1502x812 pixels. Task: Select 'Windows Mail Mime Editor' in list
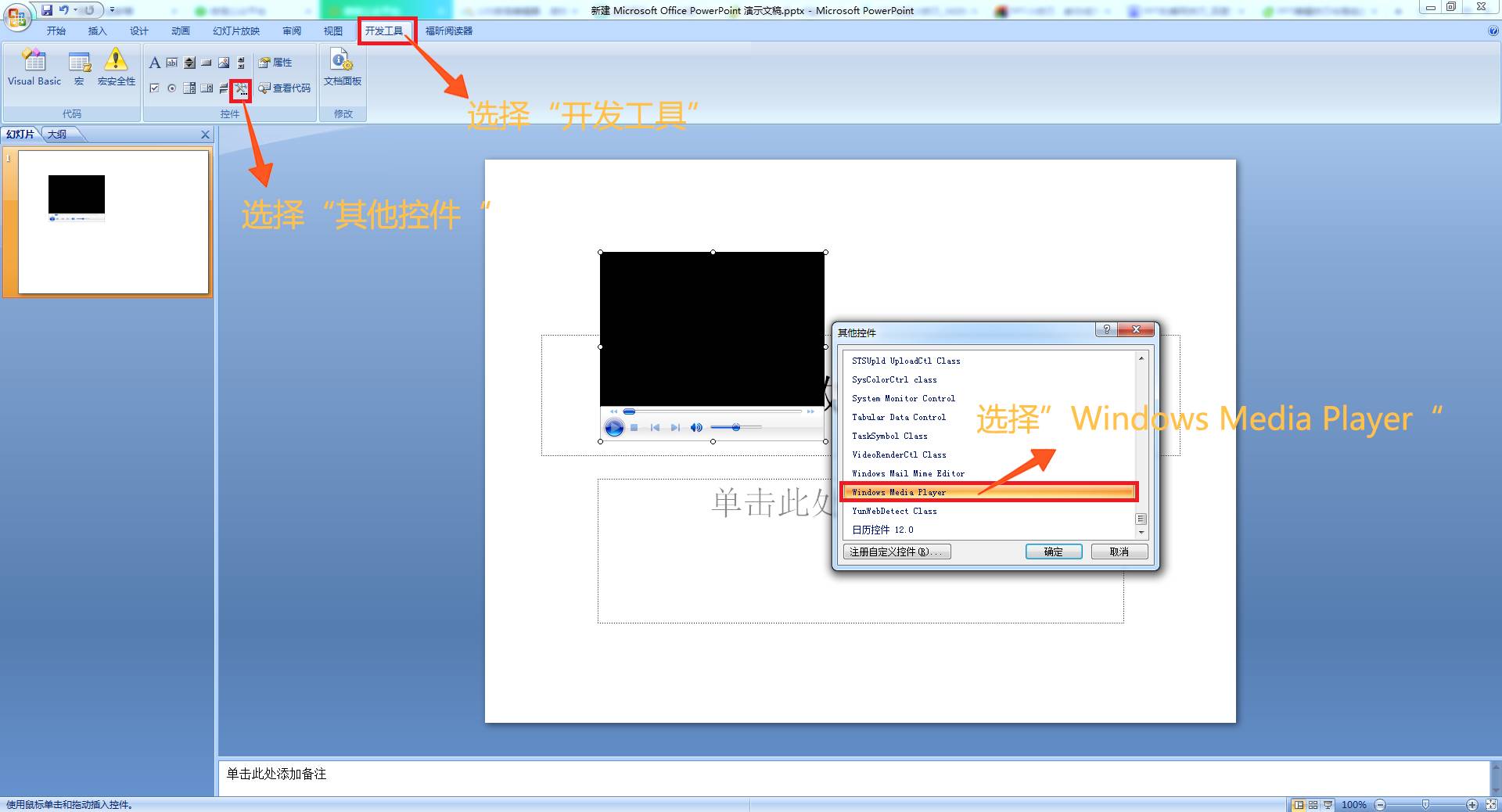989,473
